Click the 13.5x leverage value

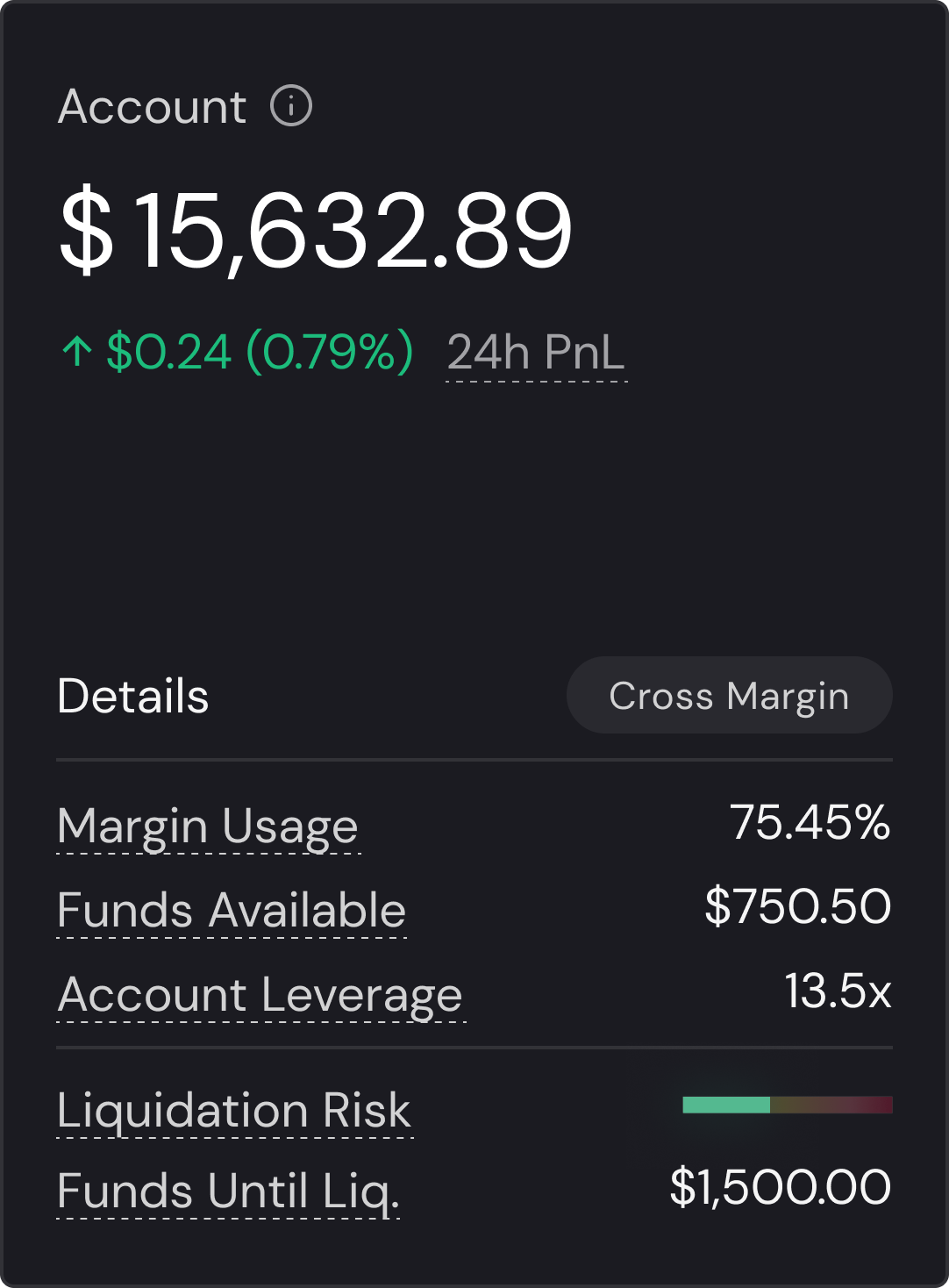(x=838, y=991)
